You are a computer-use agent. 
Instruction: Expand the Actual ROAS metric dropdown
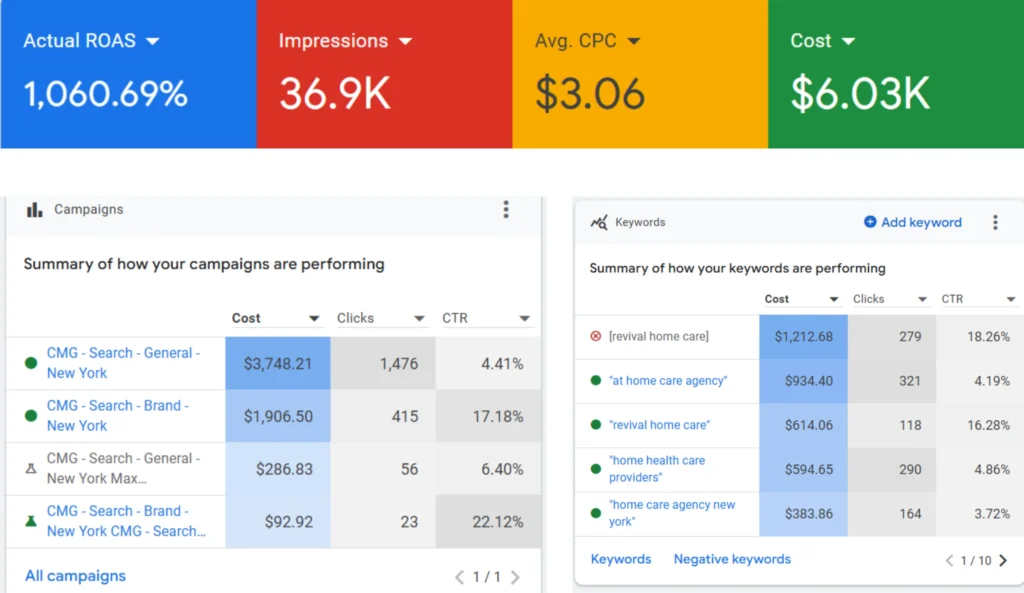153,41
